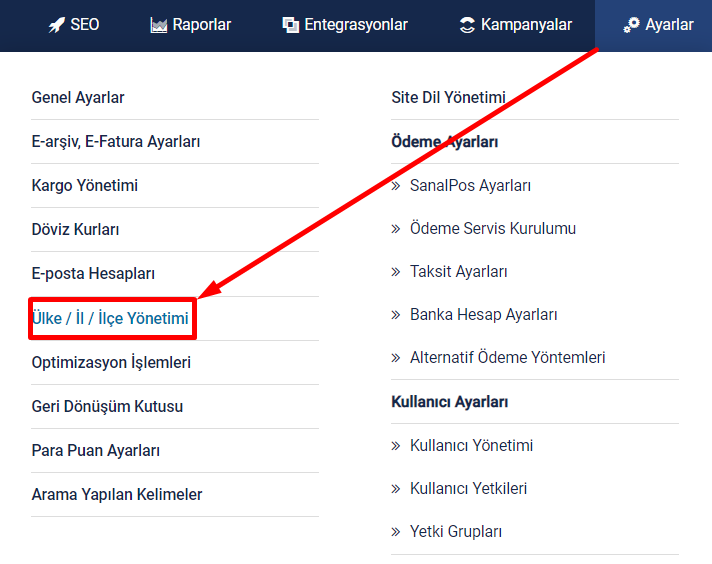712x564 pixels.
Task: Click the Entegrasyonlar squares icon
Action: [291, 25]
